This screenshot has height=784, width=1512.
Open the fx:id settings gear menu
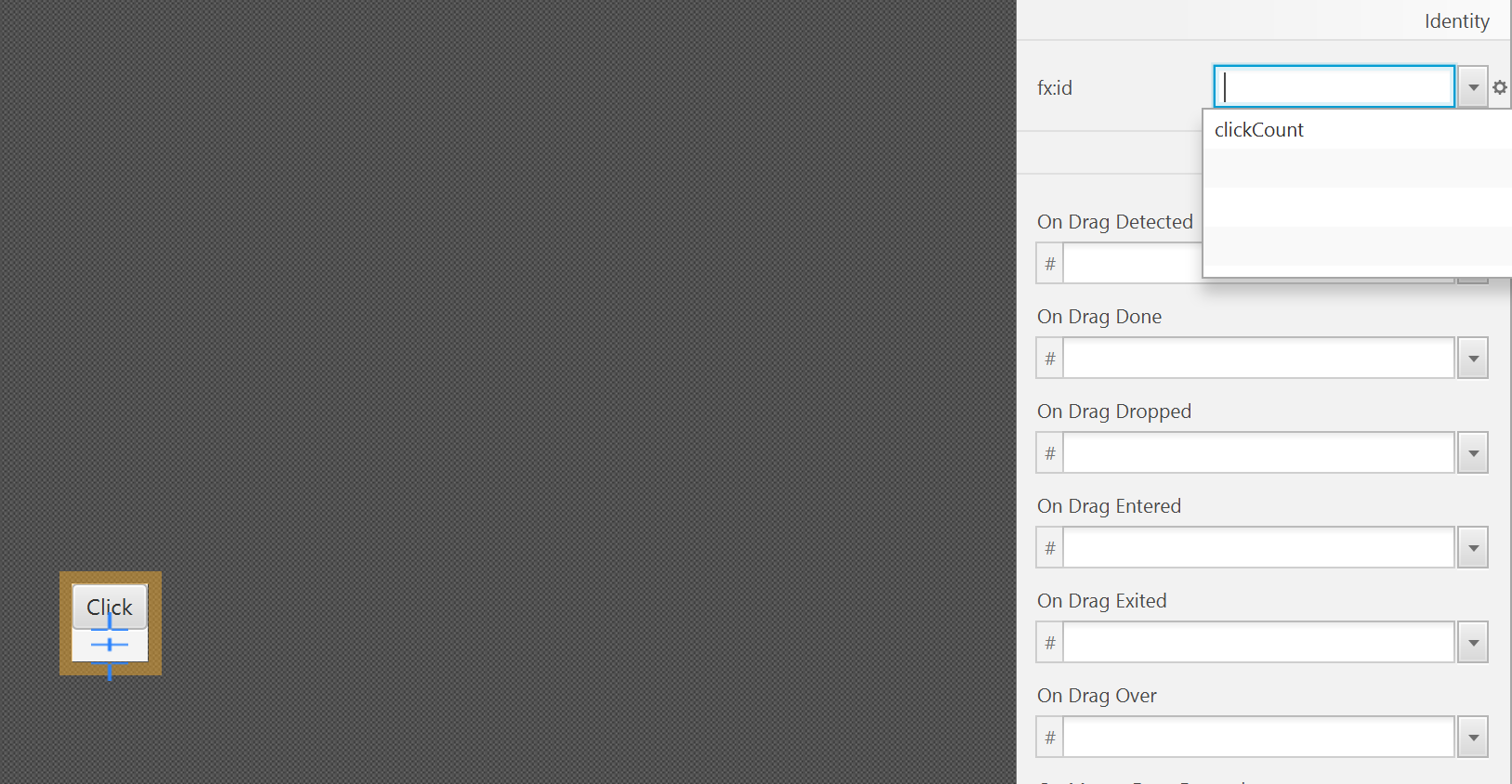click(x=1499, y=87)
